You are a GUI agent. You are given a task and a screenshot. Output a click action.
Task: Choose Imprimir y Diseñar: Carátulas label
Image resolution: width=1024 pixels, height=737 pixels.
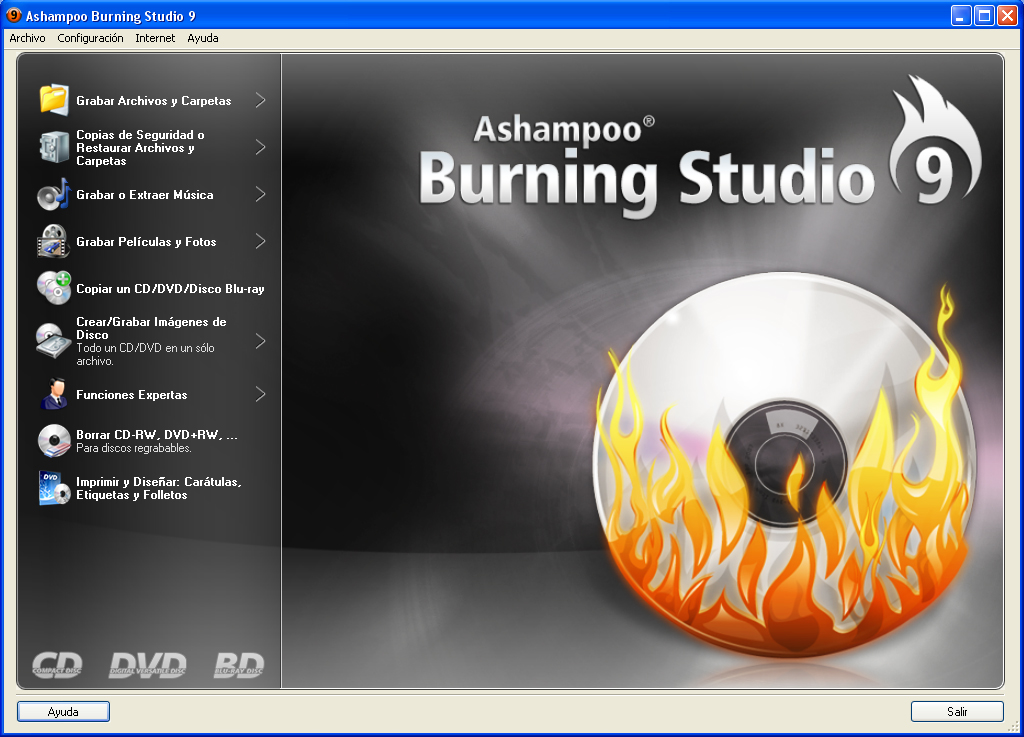coord(159,488)
